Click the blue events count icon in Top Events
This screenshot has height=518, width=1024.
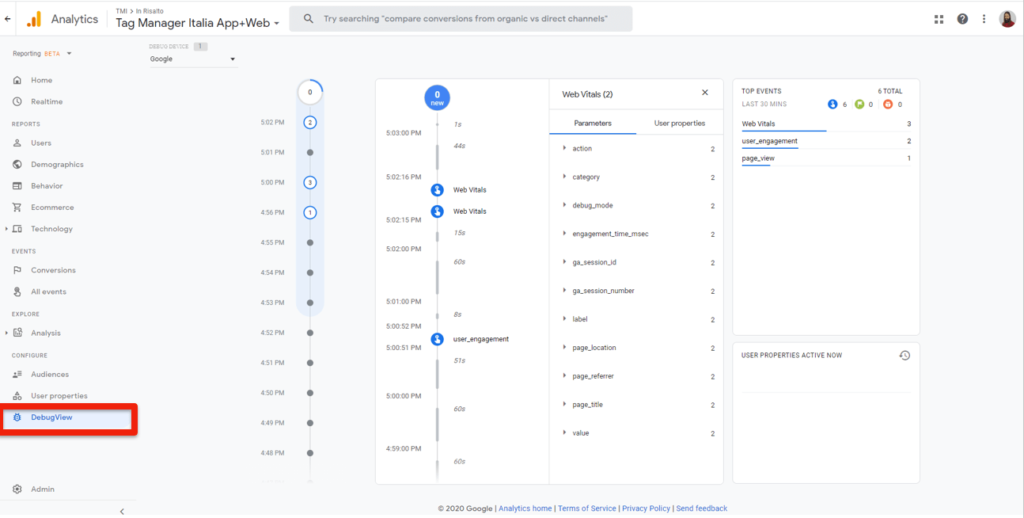(832, 105)
